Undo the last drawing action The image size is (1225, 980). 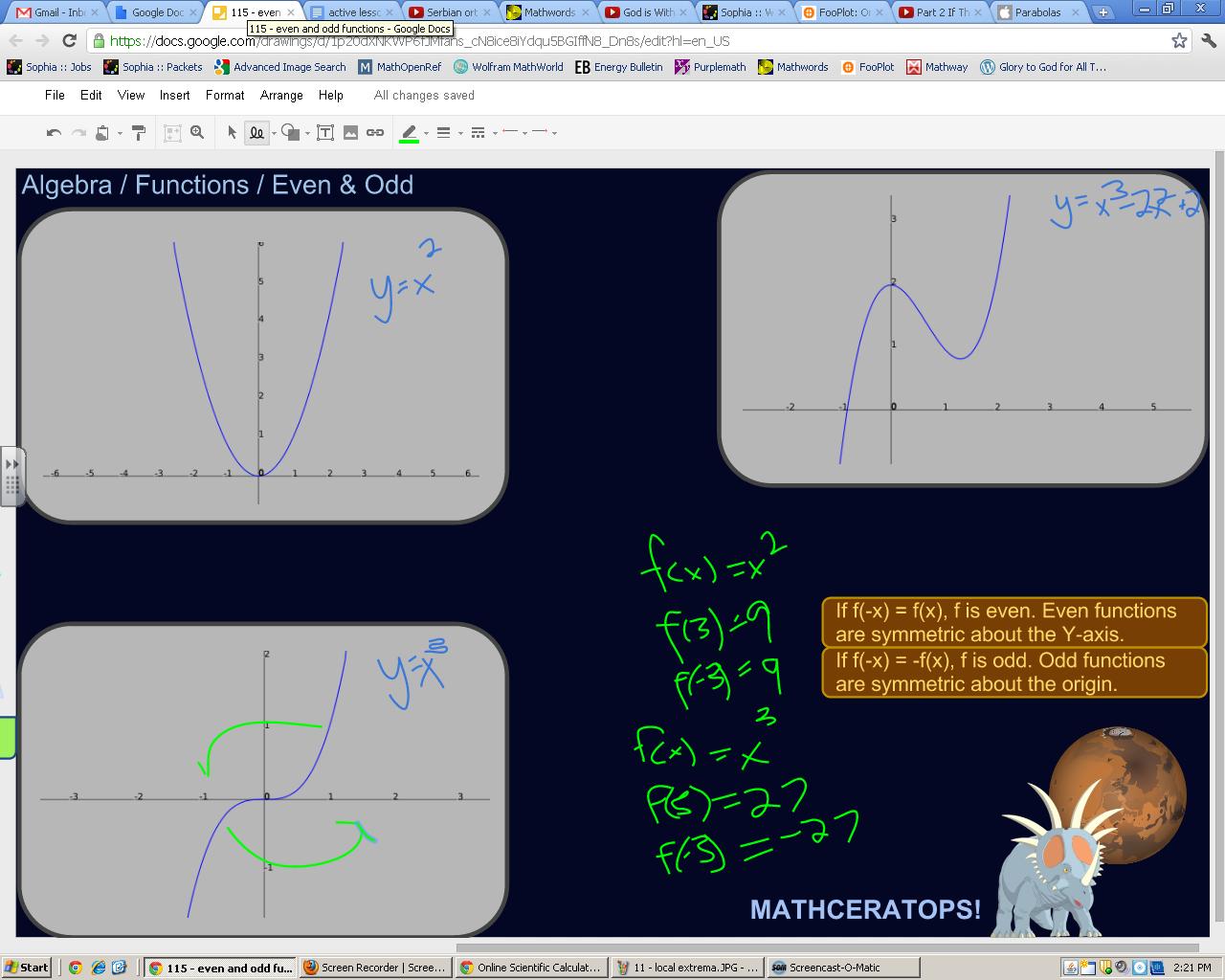54,133
